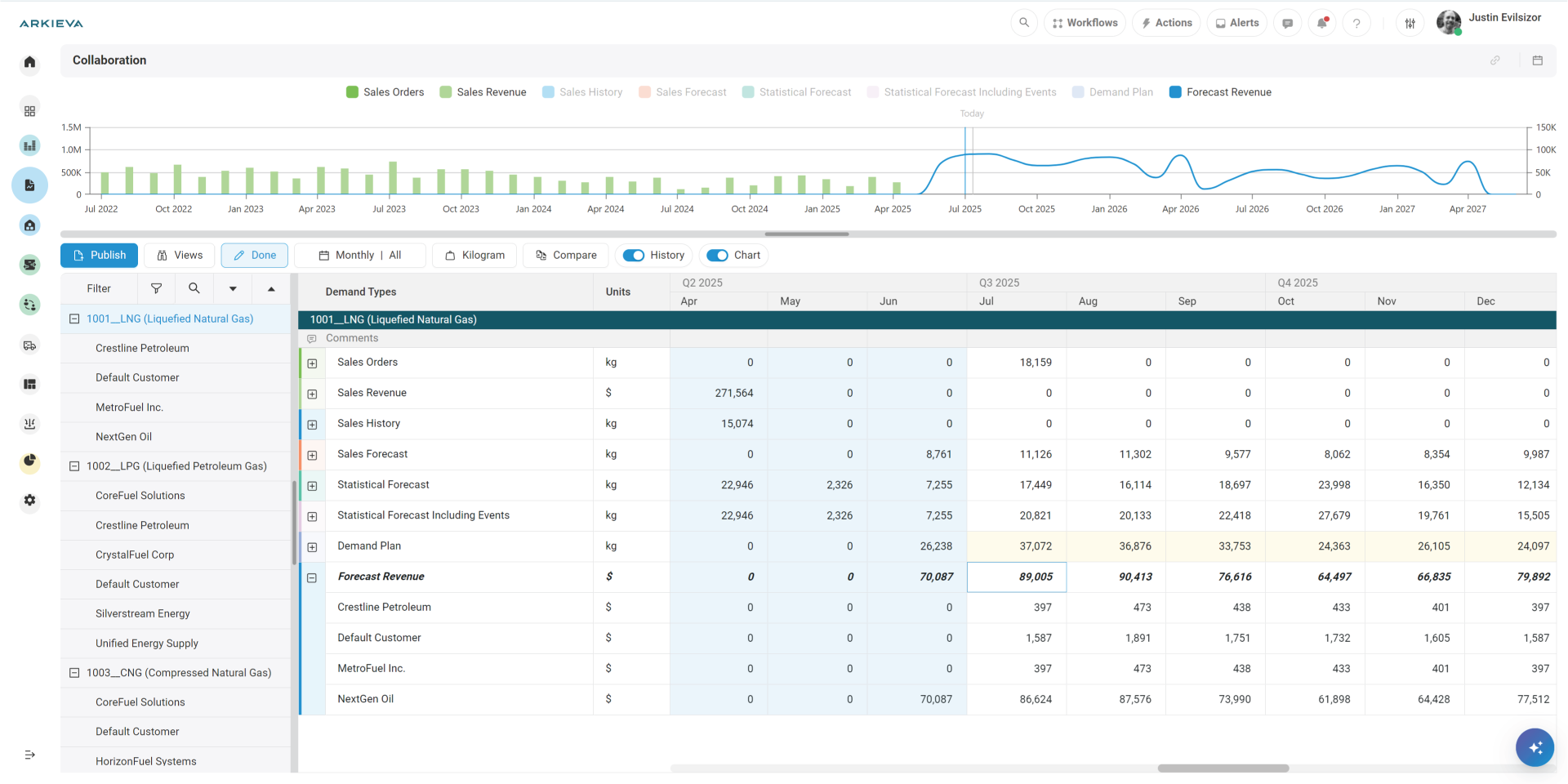Image resolution: width=1568 pixels, height=784 pixels.
Task: Open the Workflows menu
Action: pos(1085,23)
